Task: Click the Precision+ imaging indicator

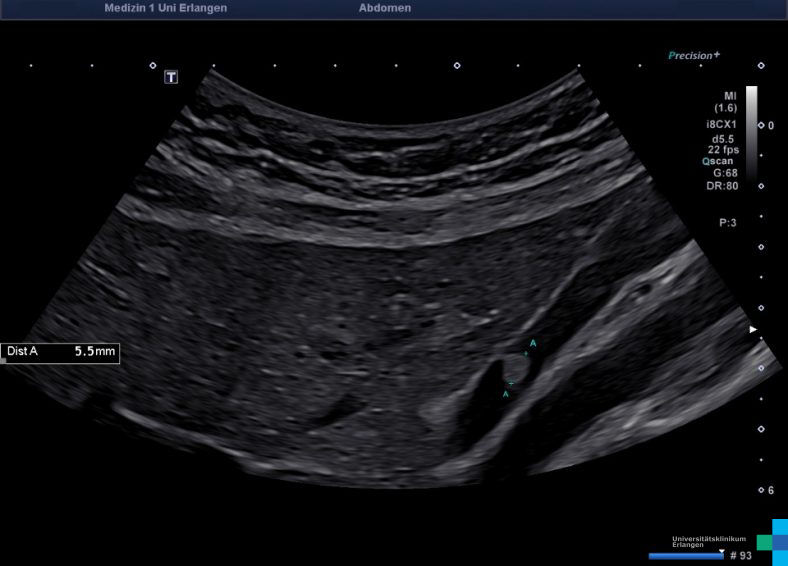Action: coord(694,56)
